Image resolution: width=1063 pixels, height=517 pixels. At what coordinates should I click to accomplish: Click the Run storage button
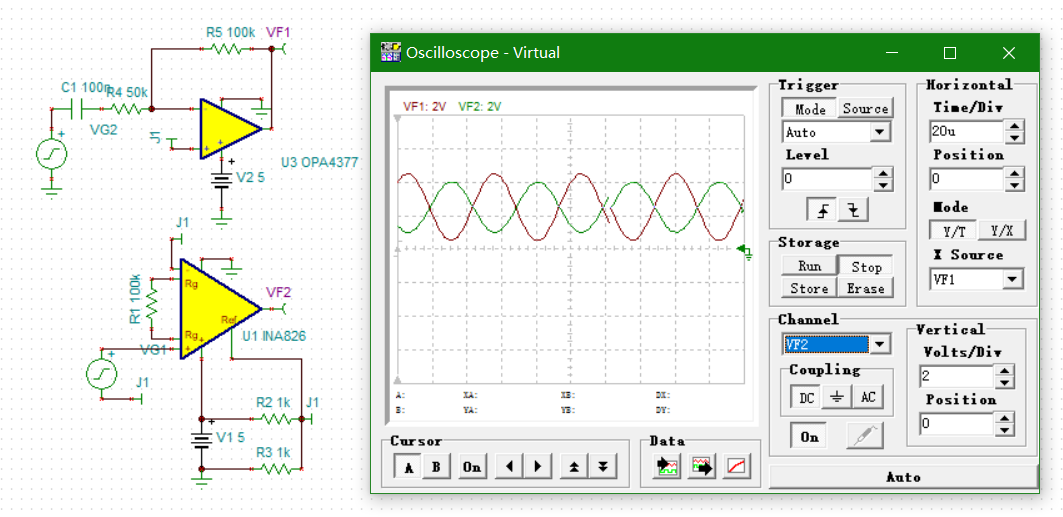click(809, 266)
